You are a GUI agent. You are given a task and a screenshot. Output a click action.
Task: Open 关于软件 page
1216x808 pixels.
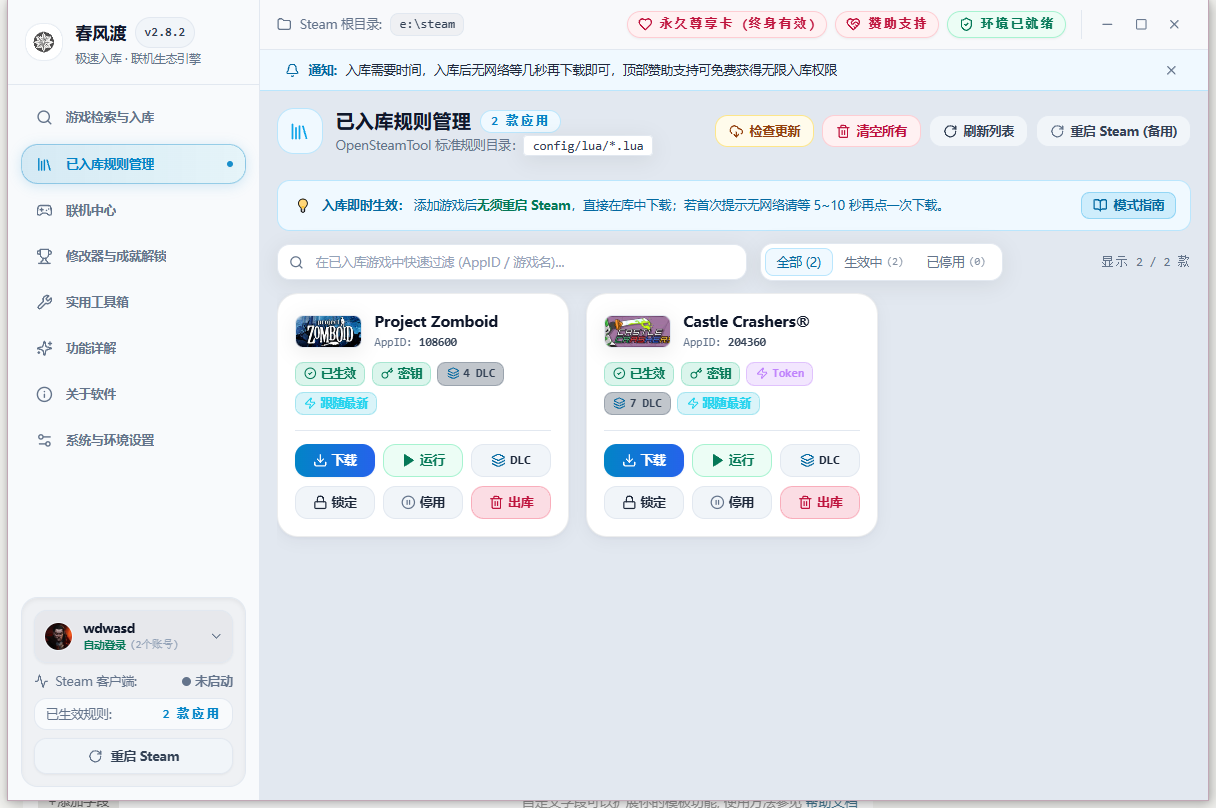tap(133, 394)
